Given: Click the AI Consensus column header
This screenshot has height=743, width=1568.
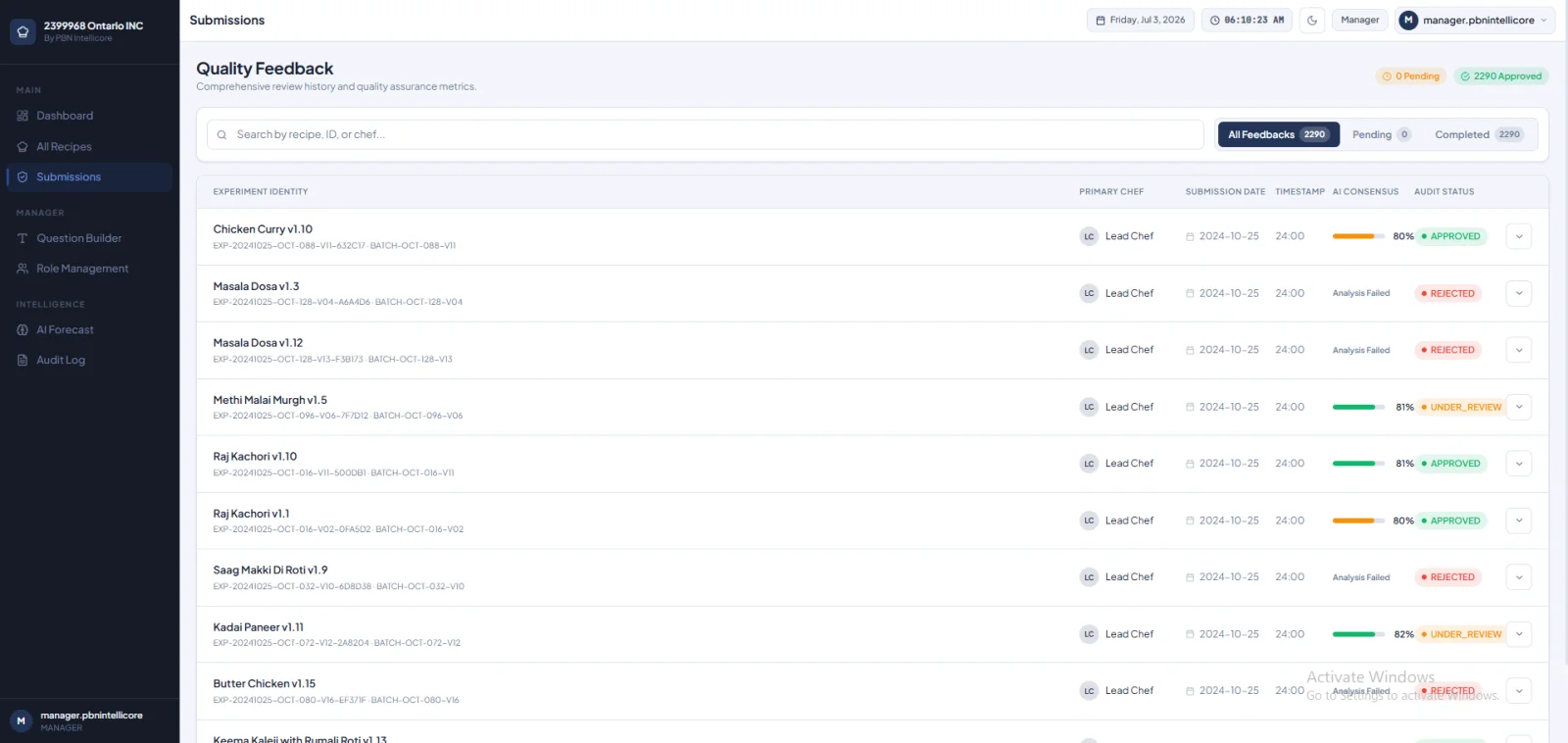Looking at the screenshot, I should 1365,192.
